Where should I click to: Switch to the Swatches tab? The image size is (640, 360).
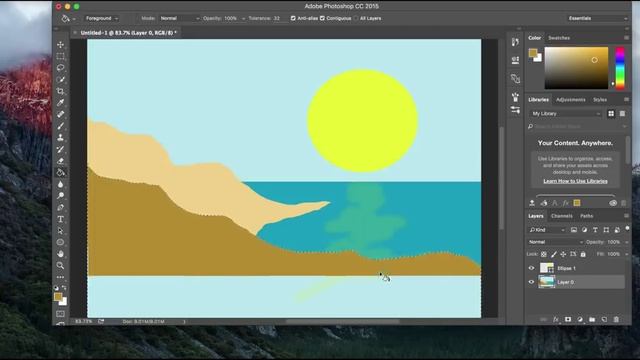559,38
